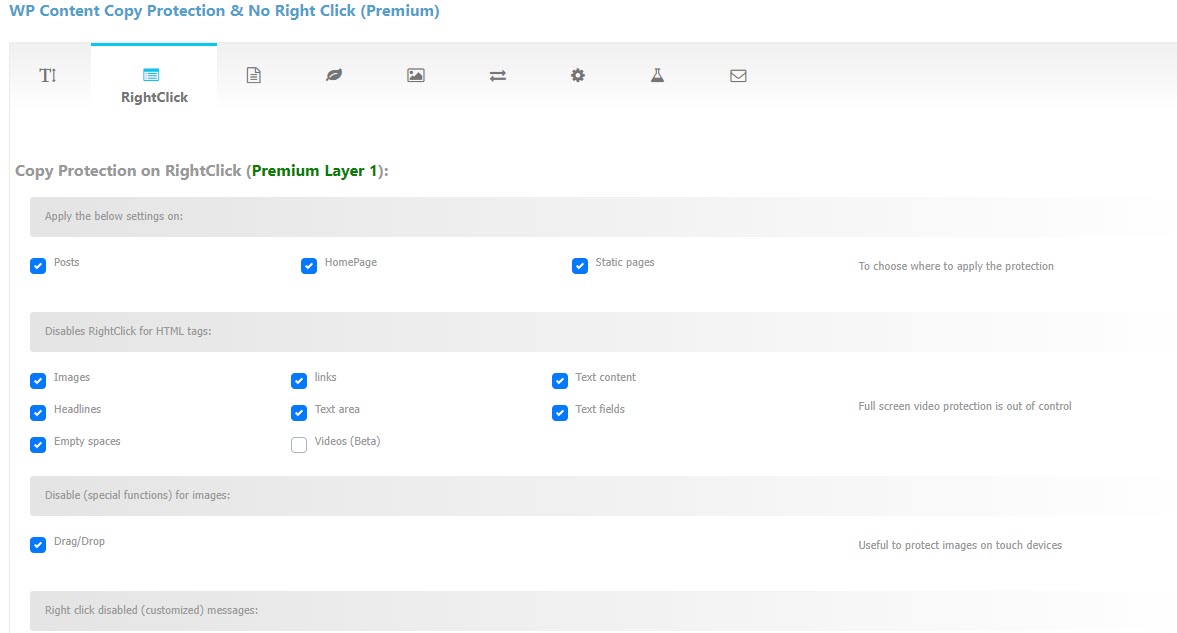Open the document page tab icon
The height and width of the screenshot is (633, 1177).
(x=254, y=75)
